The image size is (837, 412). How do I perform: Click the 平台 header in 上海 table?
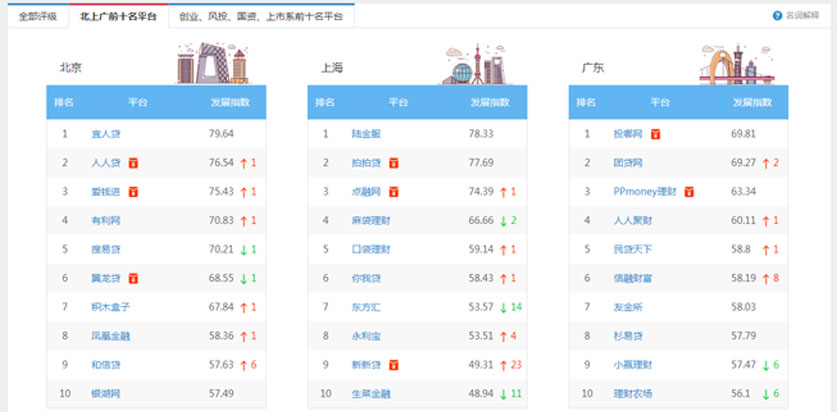pyautogui.click(x=399, y=102)
